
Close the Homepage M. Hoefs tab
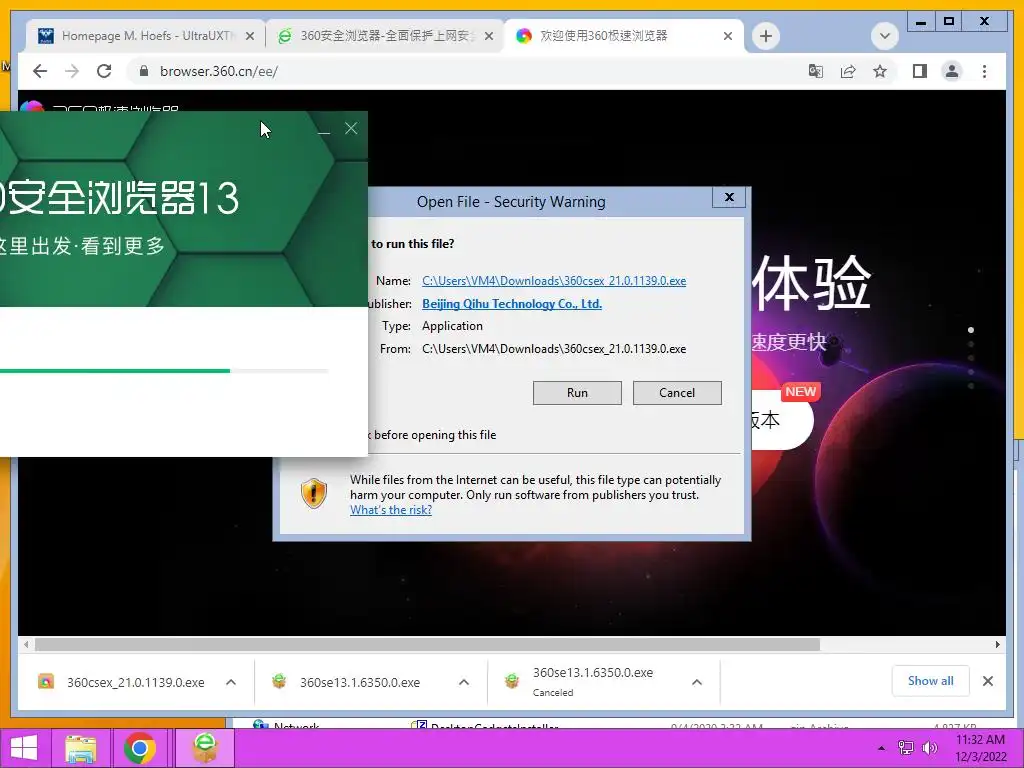coord(249,37)
